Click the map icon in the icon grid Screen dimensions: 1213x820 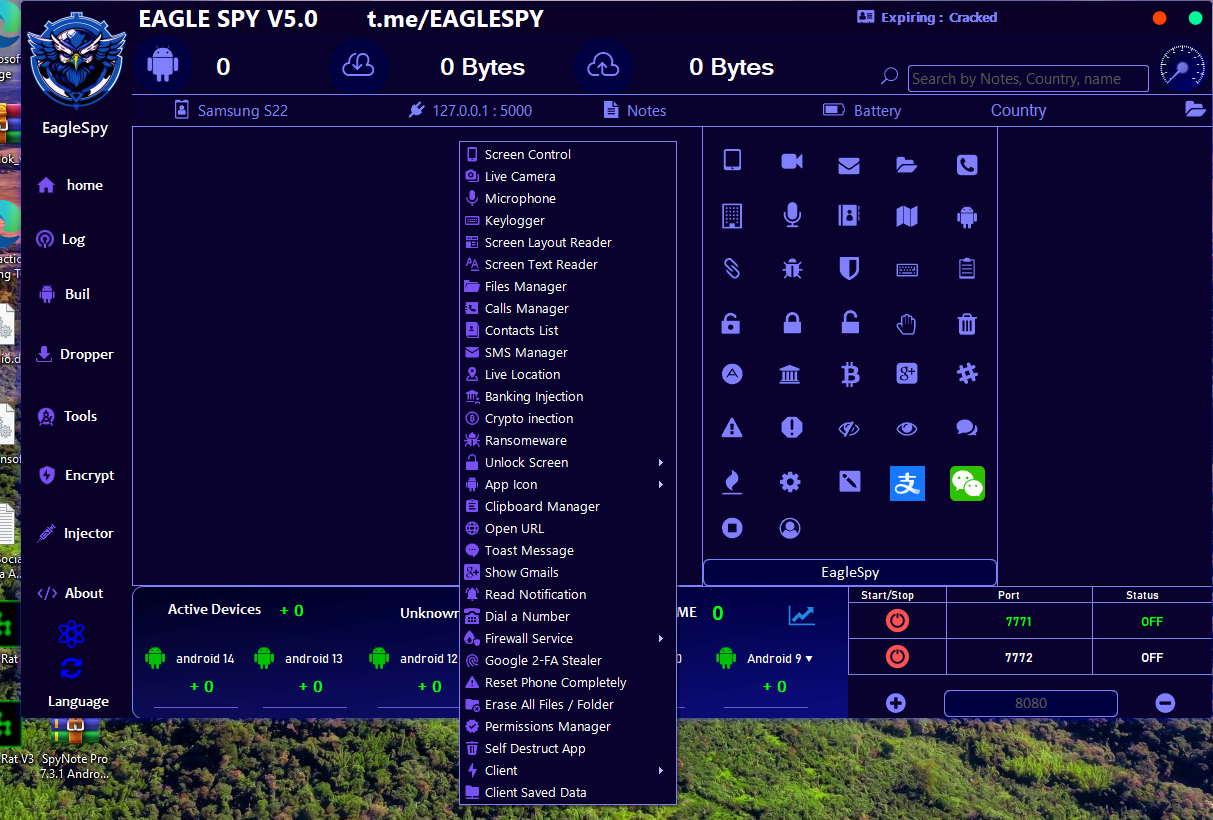(907, 215)
